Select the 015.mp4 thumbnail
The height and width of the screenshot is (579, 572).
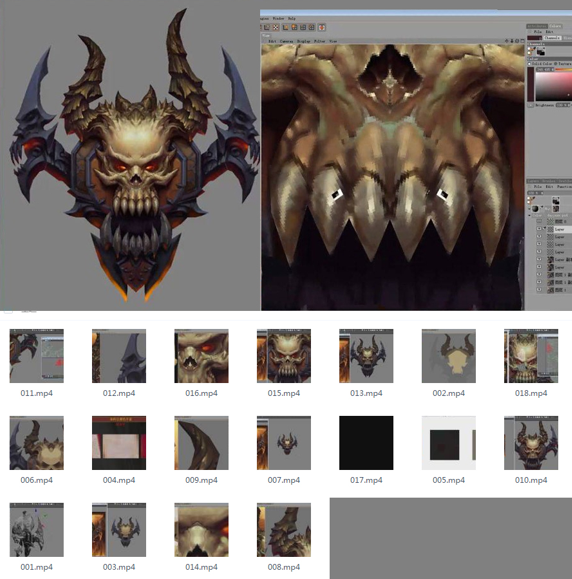pyautogui.click(x=284, y=356)
